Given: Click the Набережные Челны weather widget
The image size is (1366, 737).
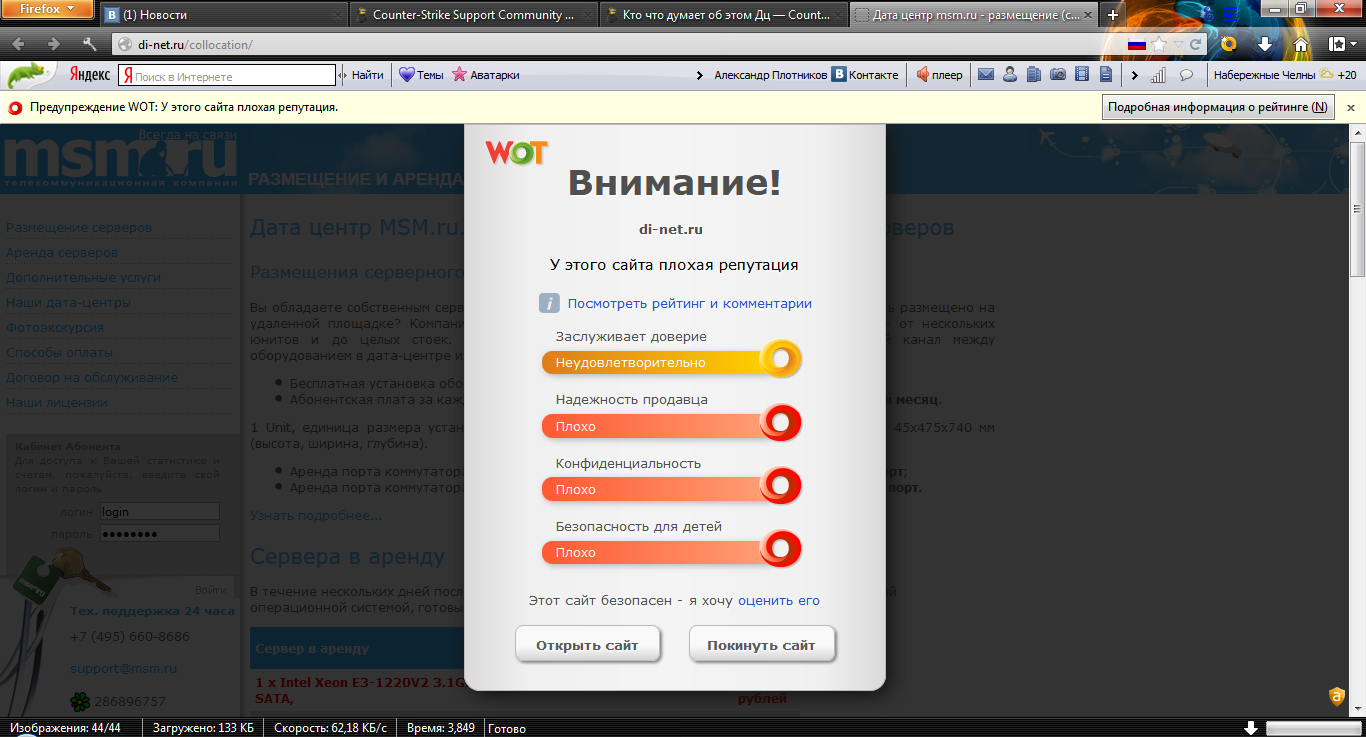Looking at the screenshot, I should pos(1285,75).
